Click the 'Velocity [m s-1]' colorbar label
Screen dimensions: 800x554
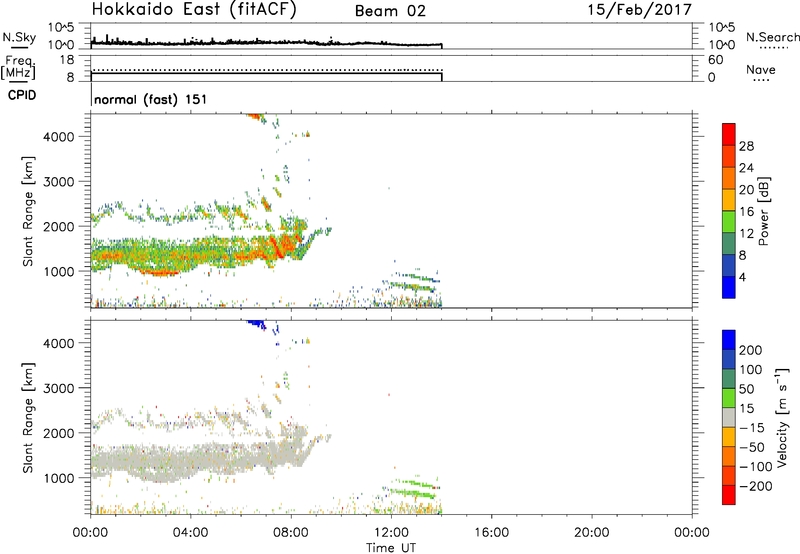782,417
